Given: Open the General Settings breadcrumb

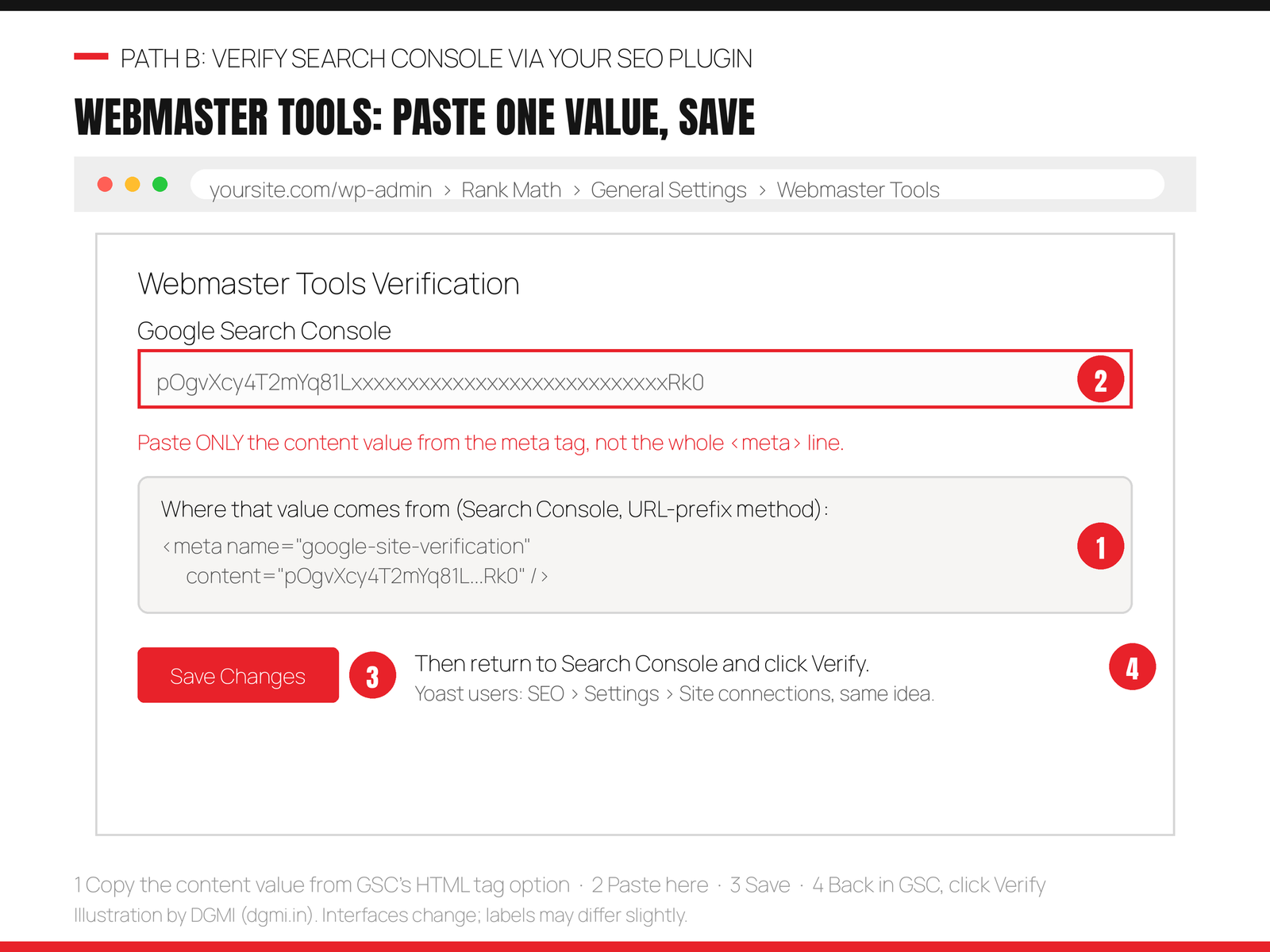Looking at the screenshot, I should (668, 190).
